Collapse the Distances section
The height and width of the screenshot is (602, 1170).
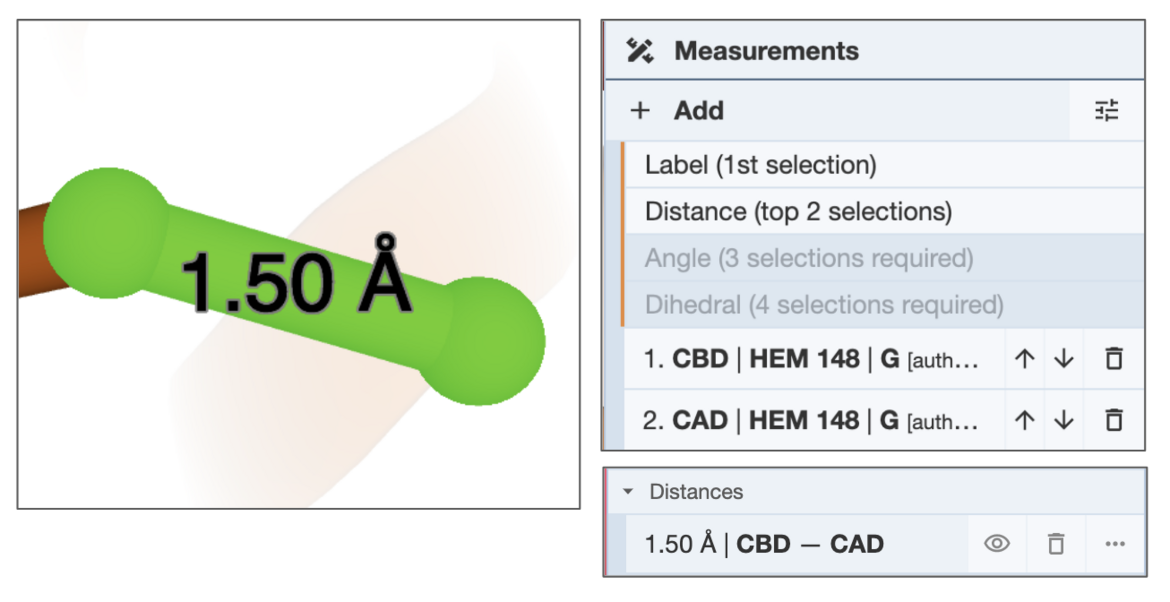pos(628,492)
